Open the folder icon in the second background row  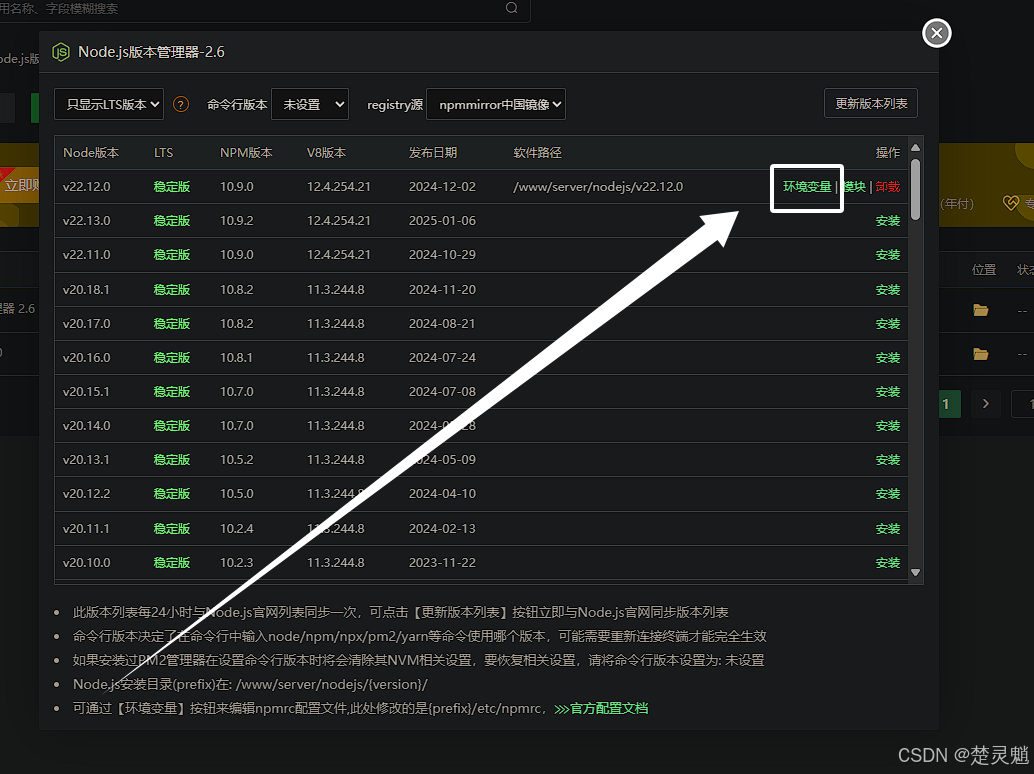(981, 354)
